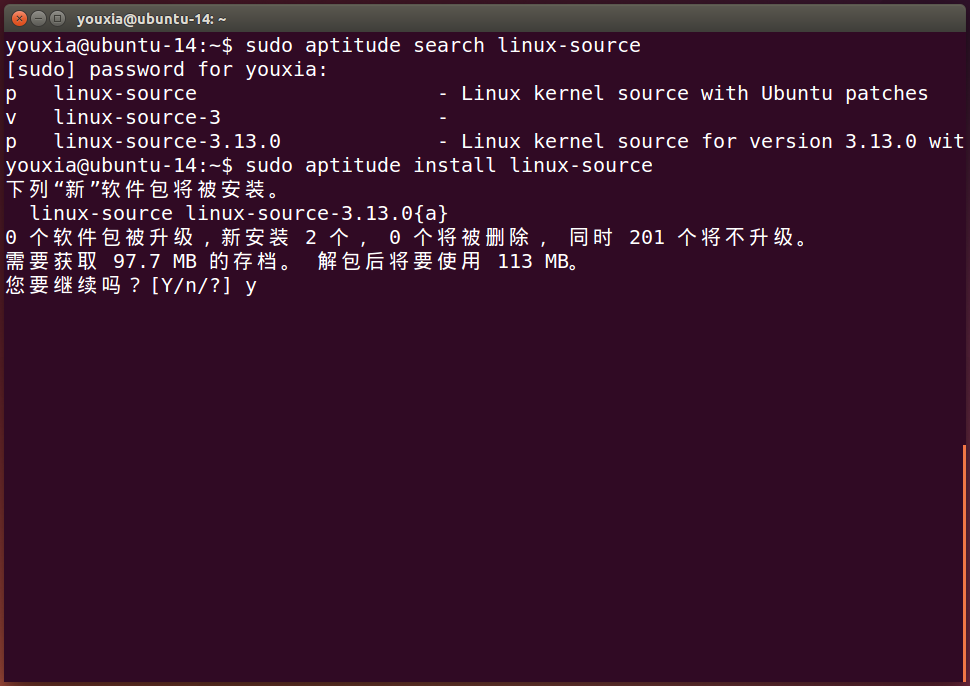Click the 'linux-source-3.13.0{a}' install entry
This screenshot has width=970, height=686.
click(x=317, y=213)
